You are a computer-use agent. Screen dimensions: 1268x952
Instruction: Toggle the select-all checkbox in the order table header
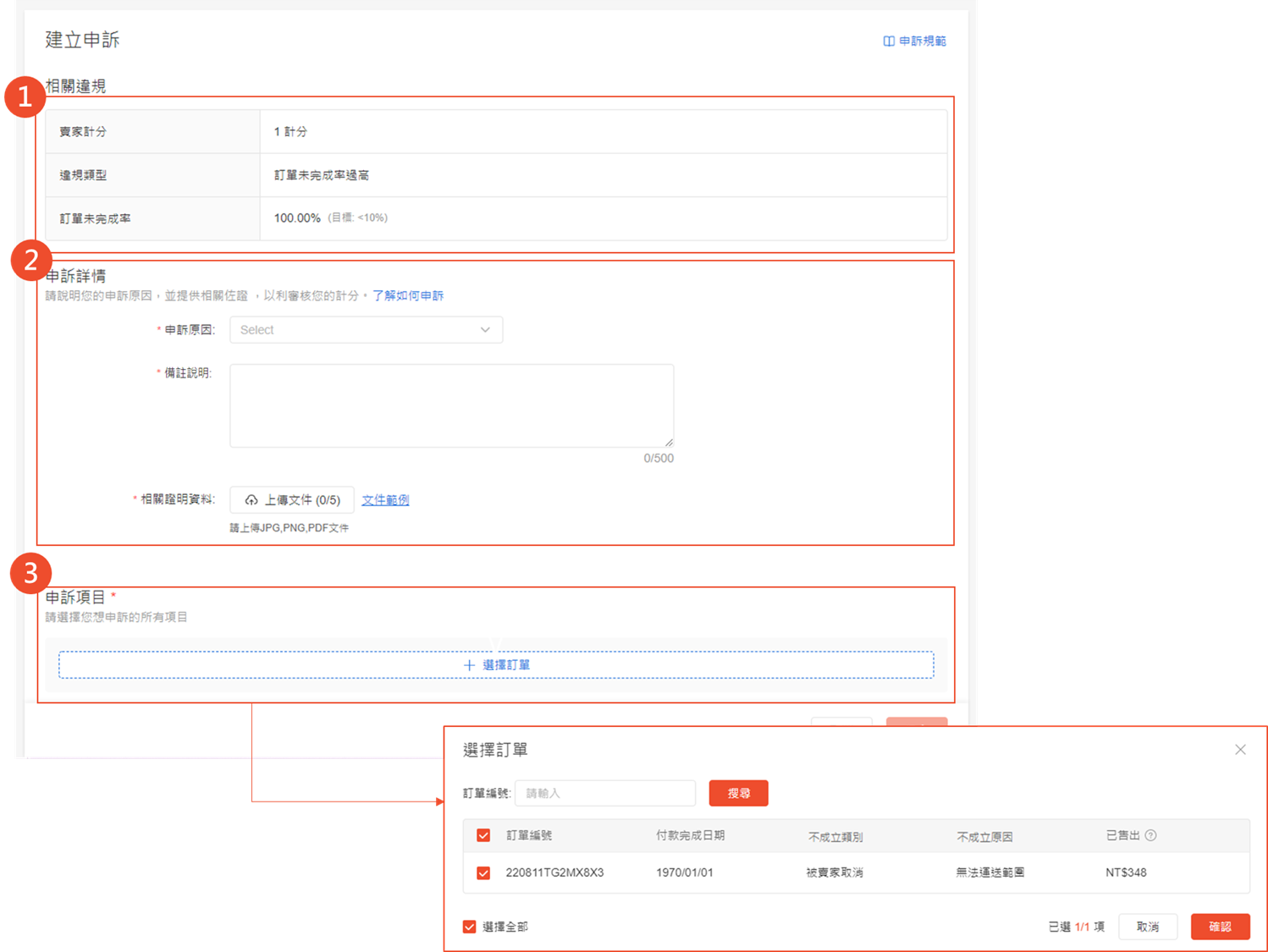click(482, 835)
